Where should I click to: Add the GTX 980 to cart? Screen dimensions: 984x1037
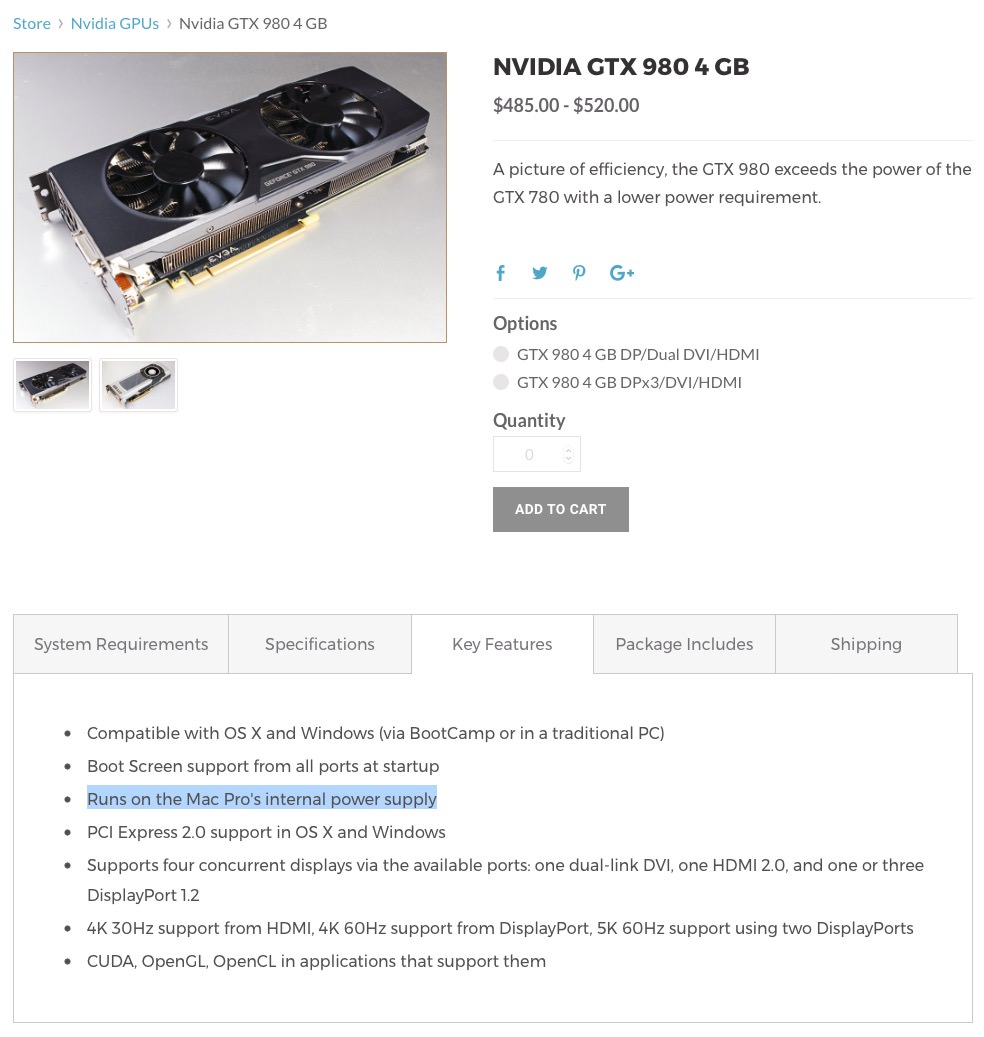[560, 509]
